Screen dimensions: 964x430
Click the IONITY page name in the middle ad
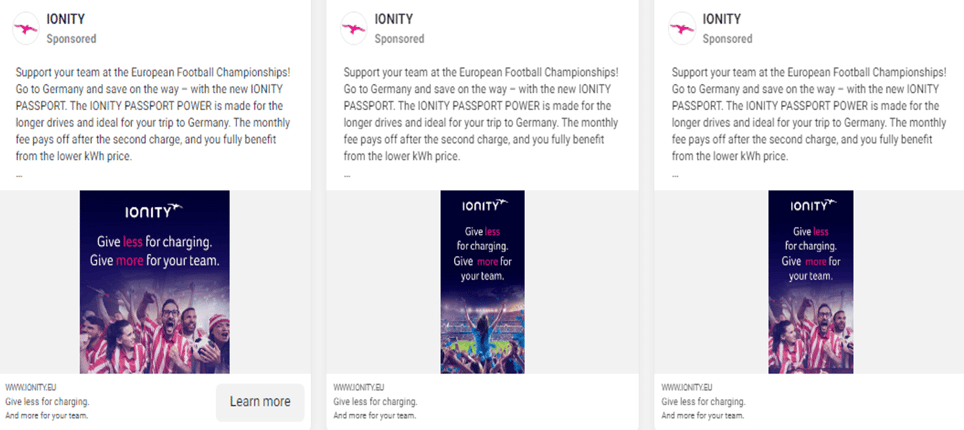pyautogui.click(x=394, y=19)
